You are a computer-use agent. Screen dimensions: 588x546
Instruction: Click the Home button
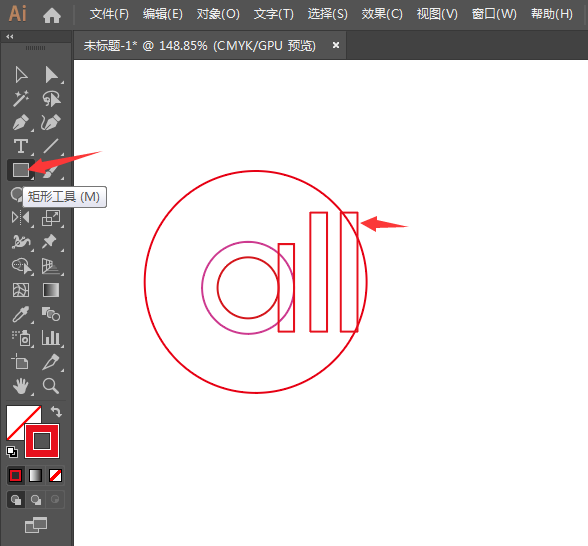pos(52,15)
